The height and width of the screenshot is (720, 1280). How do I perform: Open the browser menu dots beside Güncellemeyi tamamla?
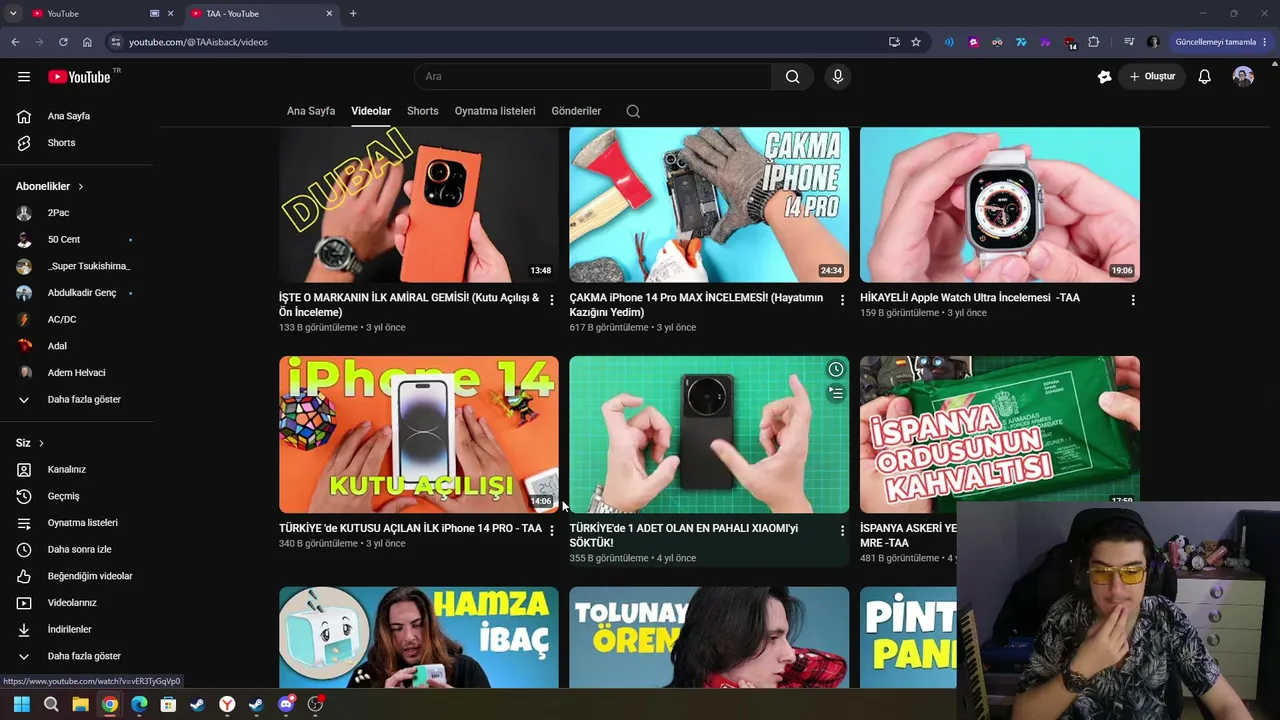click(1266, 42)
